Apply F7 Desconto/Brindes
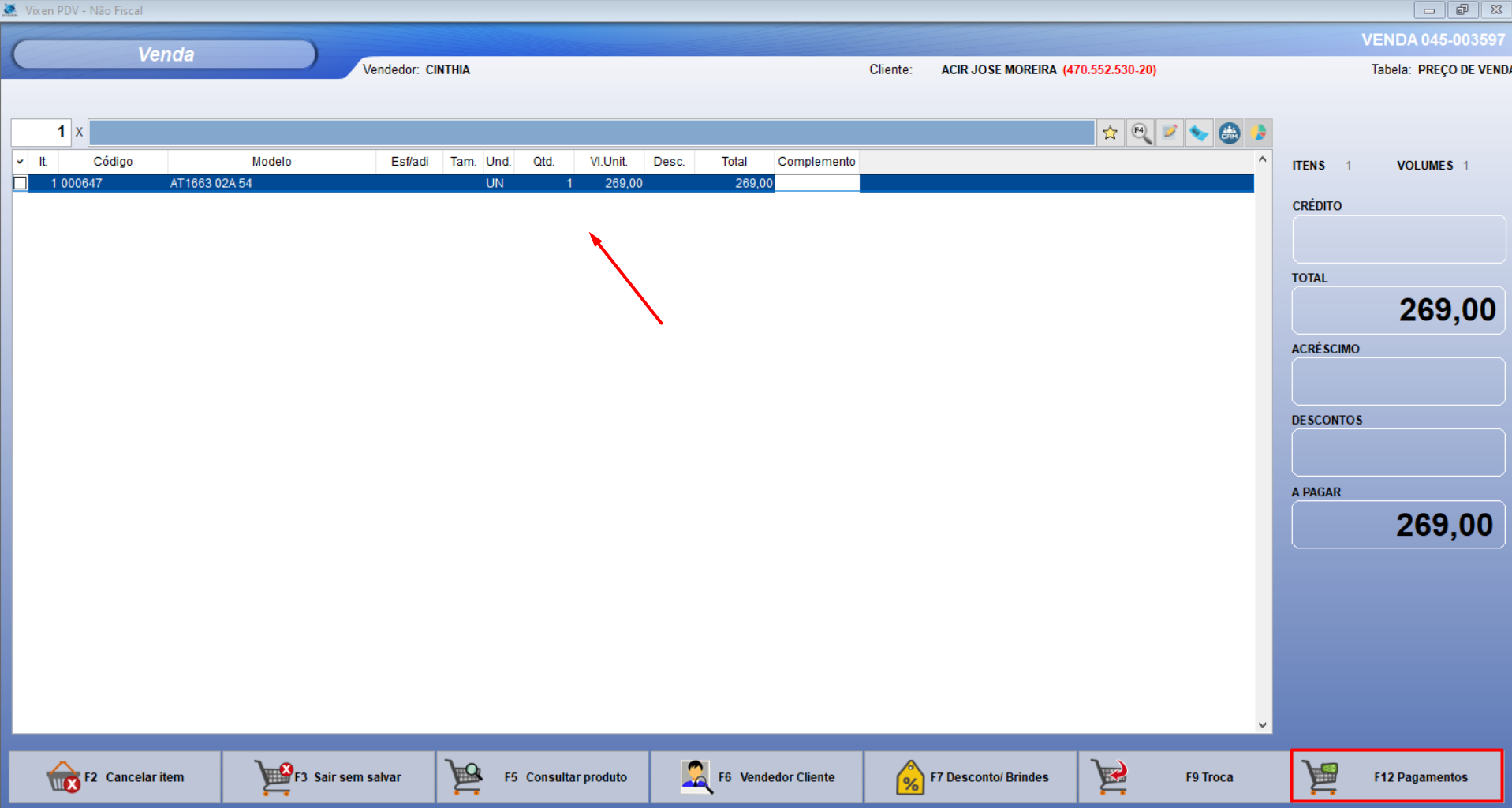Viewport: 1512px width, 808px height. [x=971, y=777]
